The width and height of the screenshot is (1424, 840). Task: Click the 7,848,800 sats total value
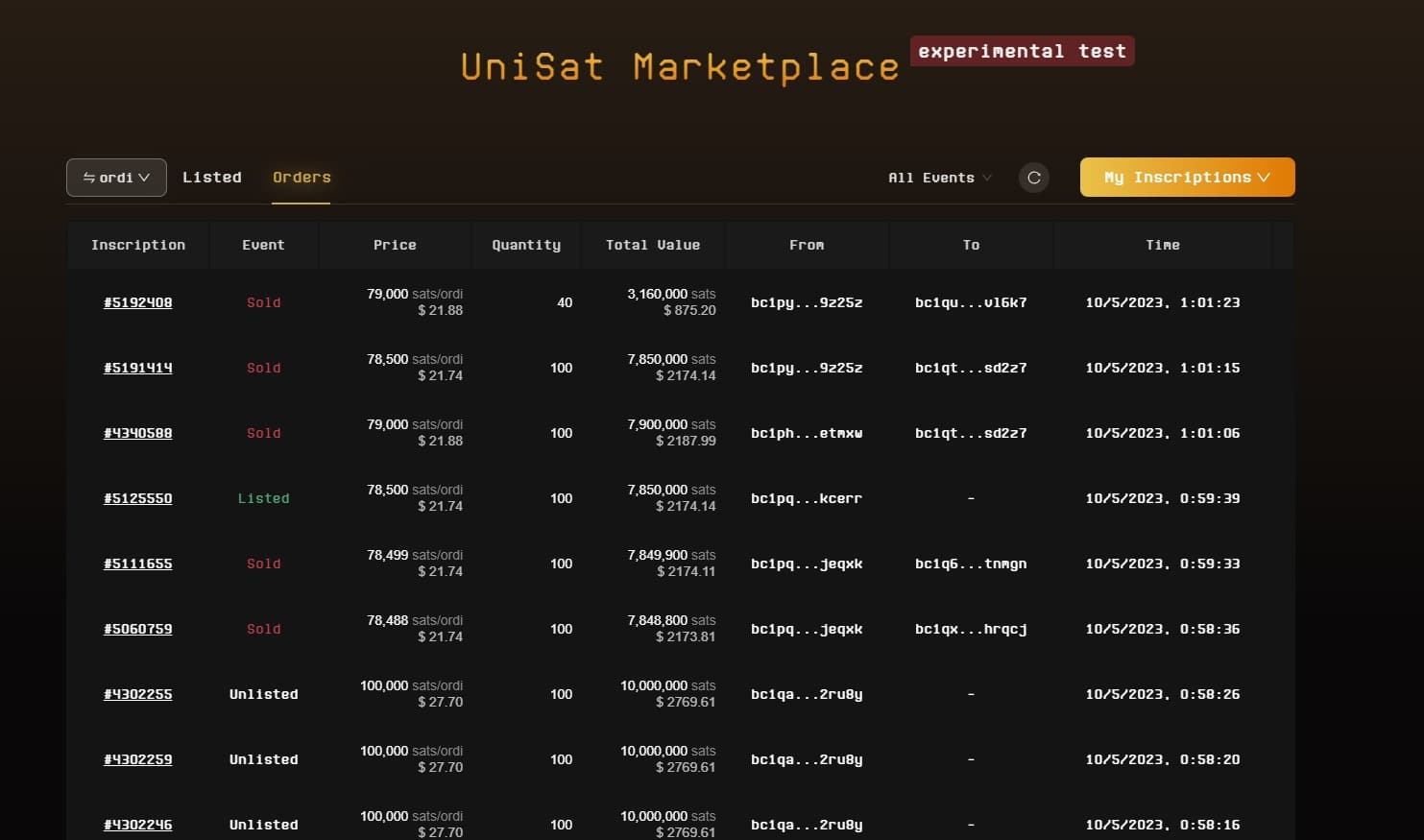tap(671, 620)
